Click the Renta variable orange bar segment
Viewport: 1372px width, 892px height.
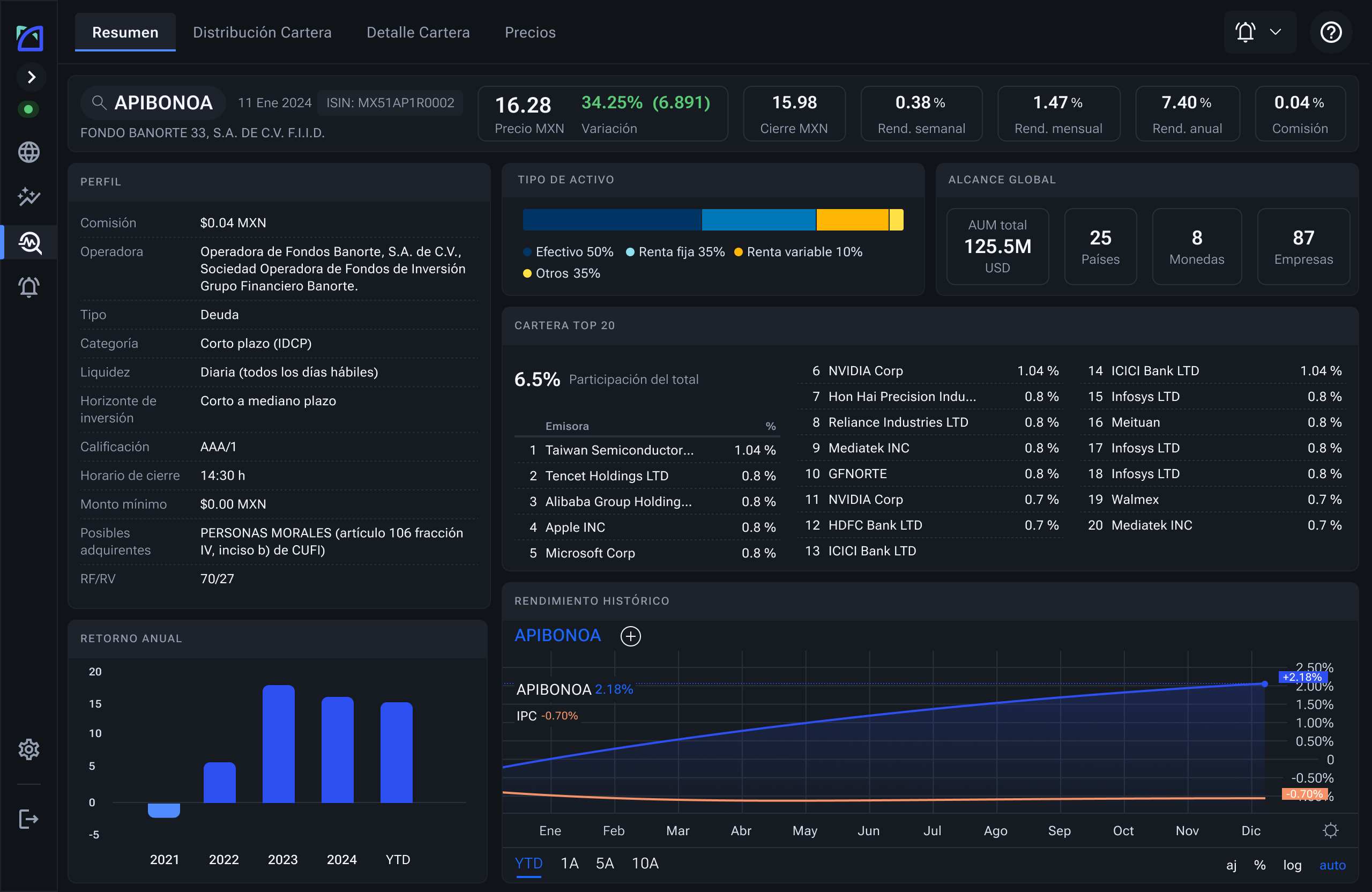(x=852, y=220)
